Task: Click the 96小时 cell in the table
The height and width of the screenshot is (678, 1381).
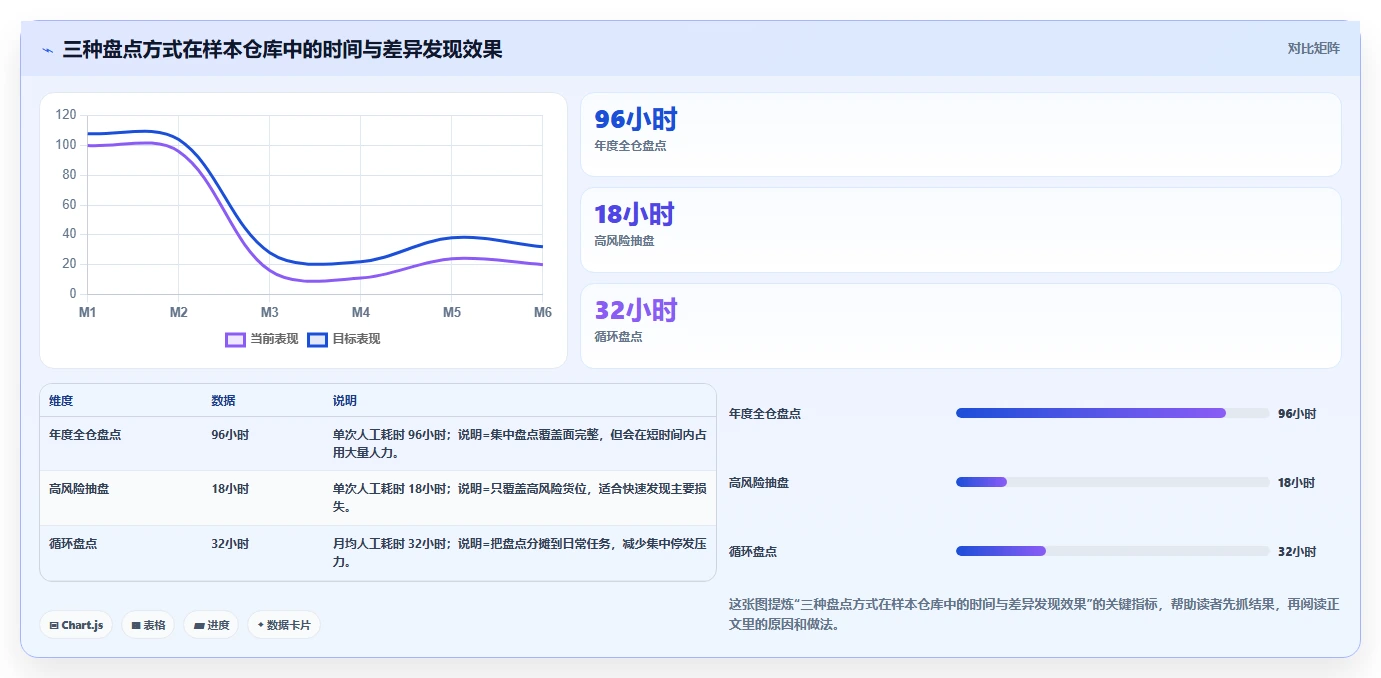Action: (230, 435)
